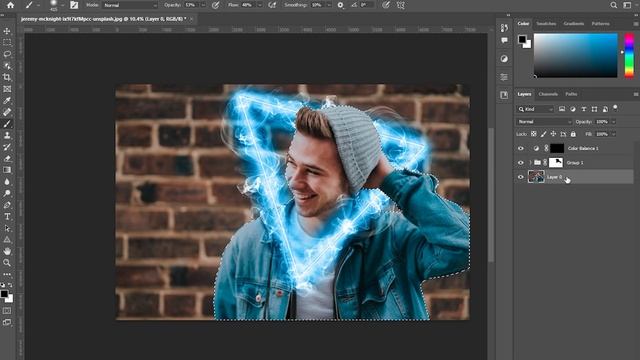Image resolution: width=640 pixels, height=360 pixels.
Task: Switch to the Gradients tab
Action: (x=573, y=24)
